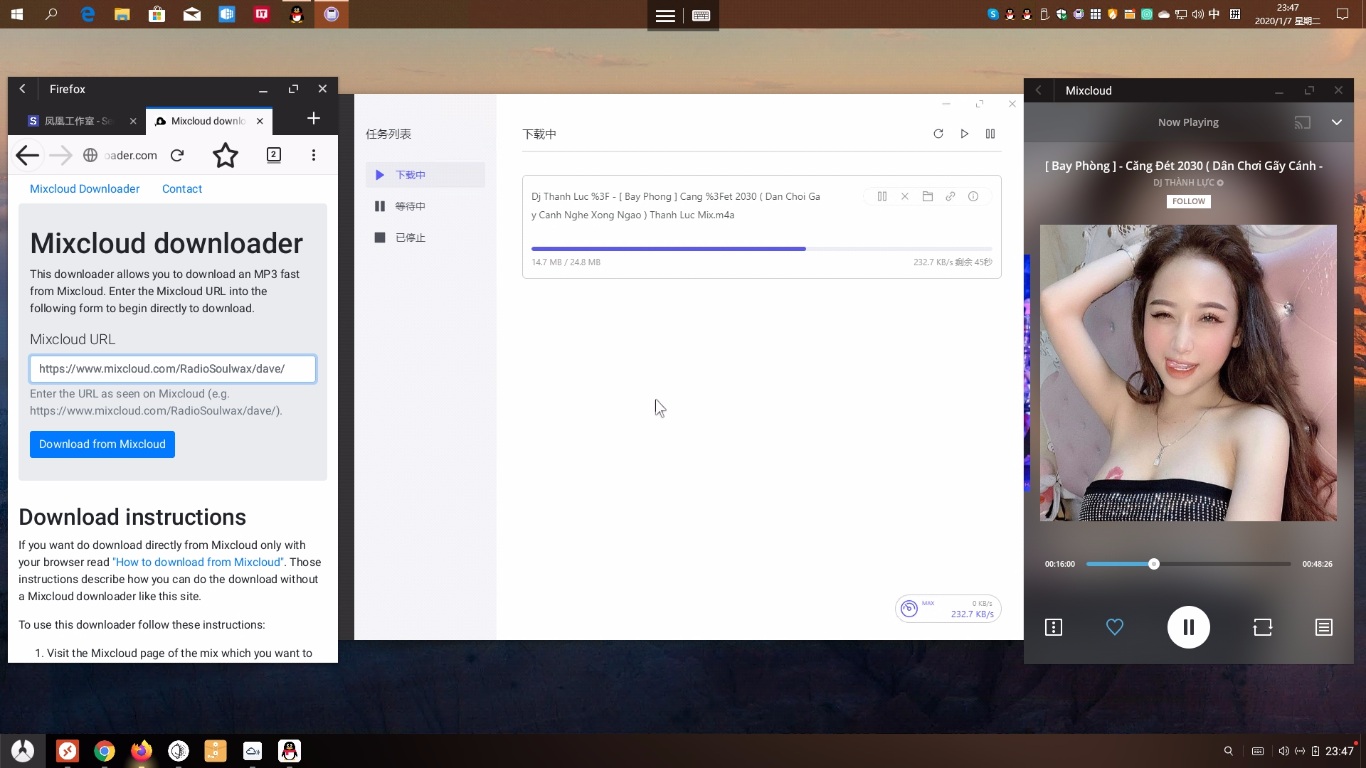Open the QQ penguin in the bottom dock
Image resolution: width=1366 pixels, height=768 pixels.
(289, 751)
